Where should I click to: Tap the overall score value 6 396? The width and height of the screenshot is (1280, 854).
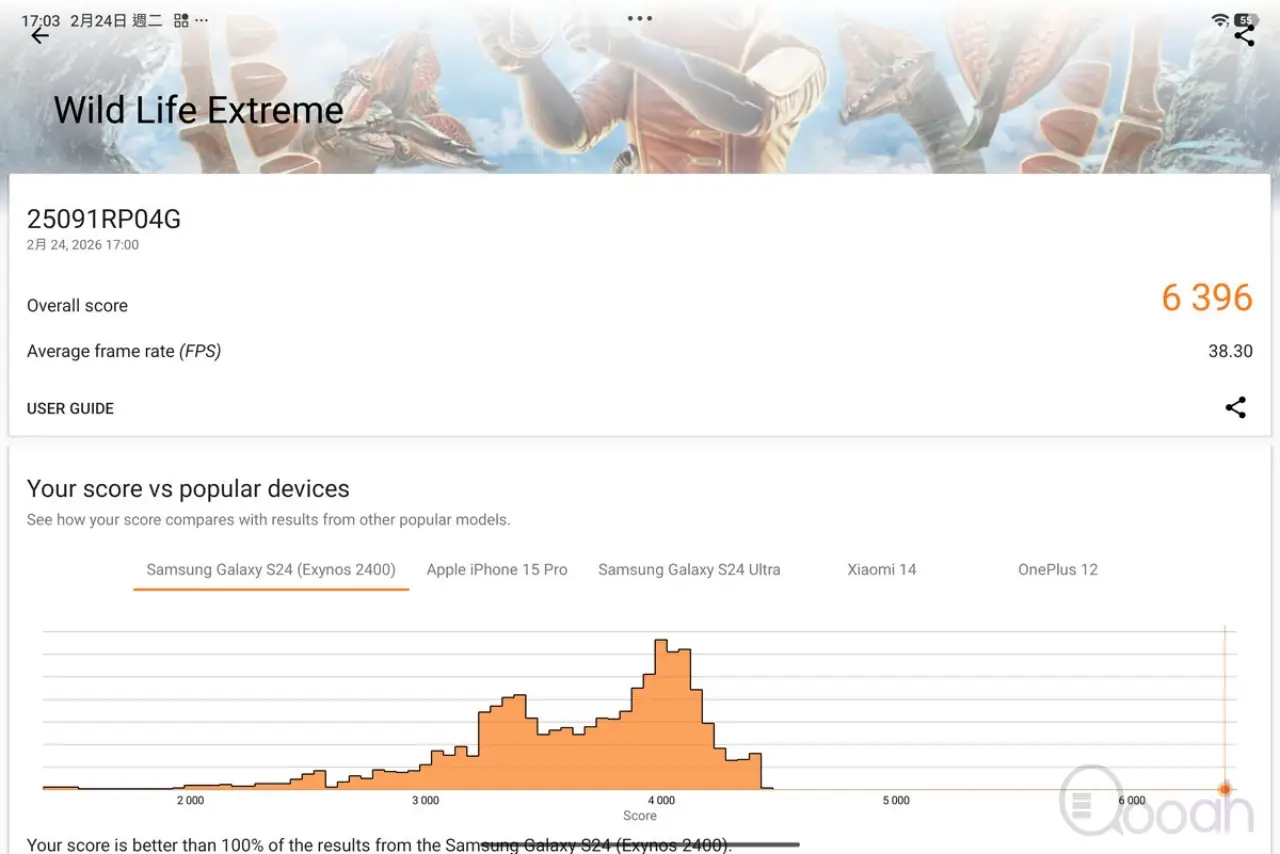click(x=1207, y=298)
